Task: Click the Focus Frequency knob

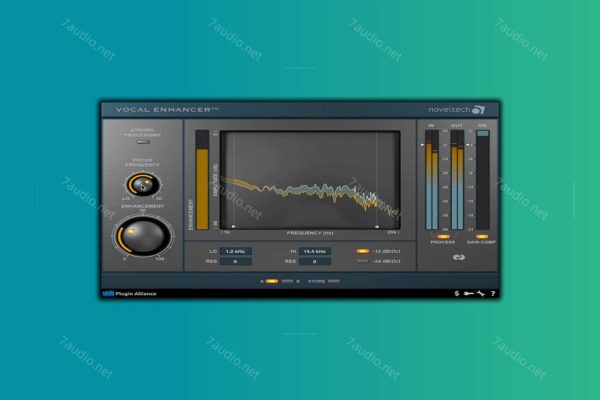Action: point(143,184)
